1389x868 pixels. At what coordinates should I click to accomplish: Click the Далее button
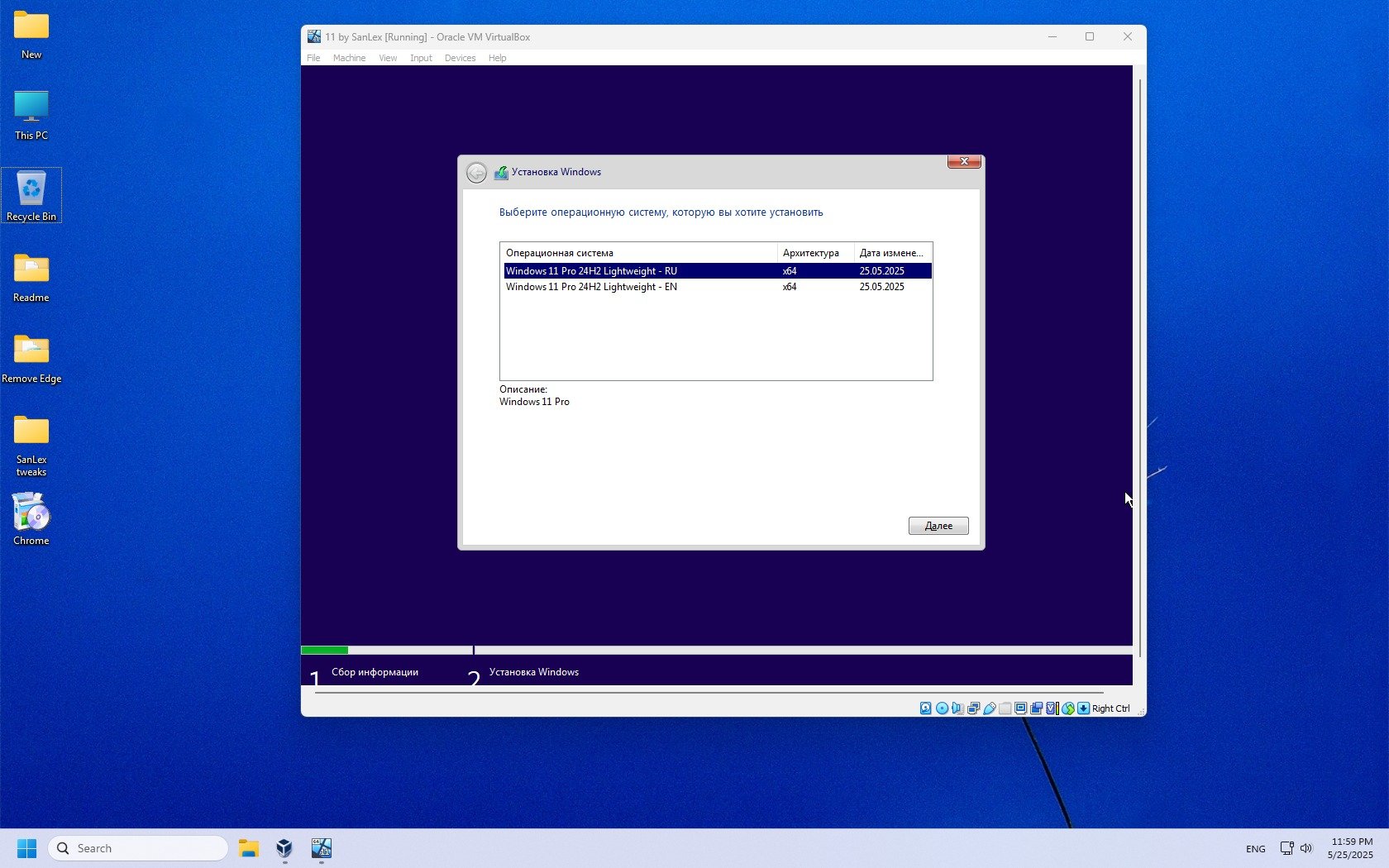938,526
